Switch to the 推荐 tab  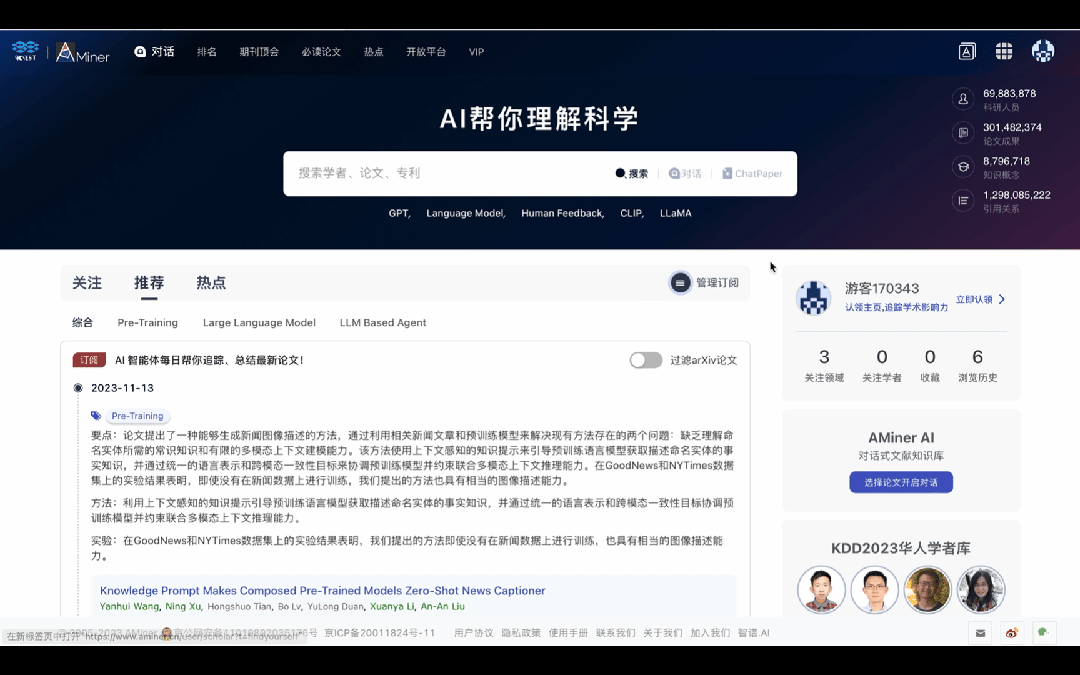pos(149,282)
